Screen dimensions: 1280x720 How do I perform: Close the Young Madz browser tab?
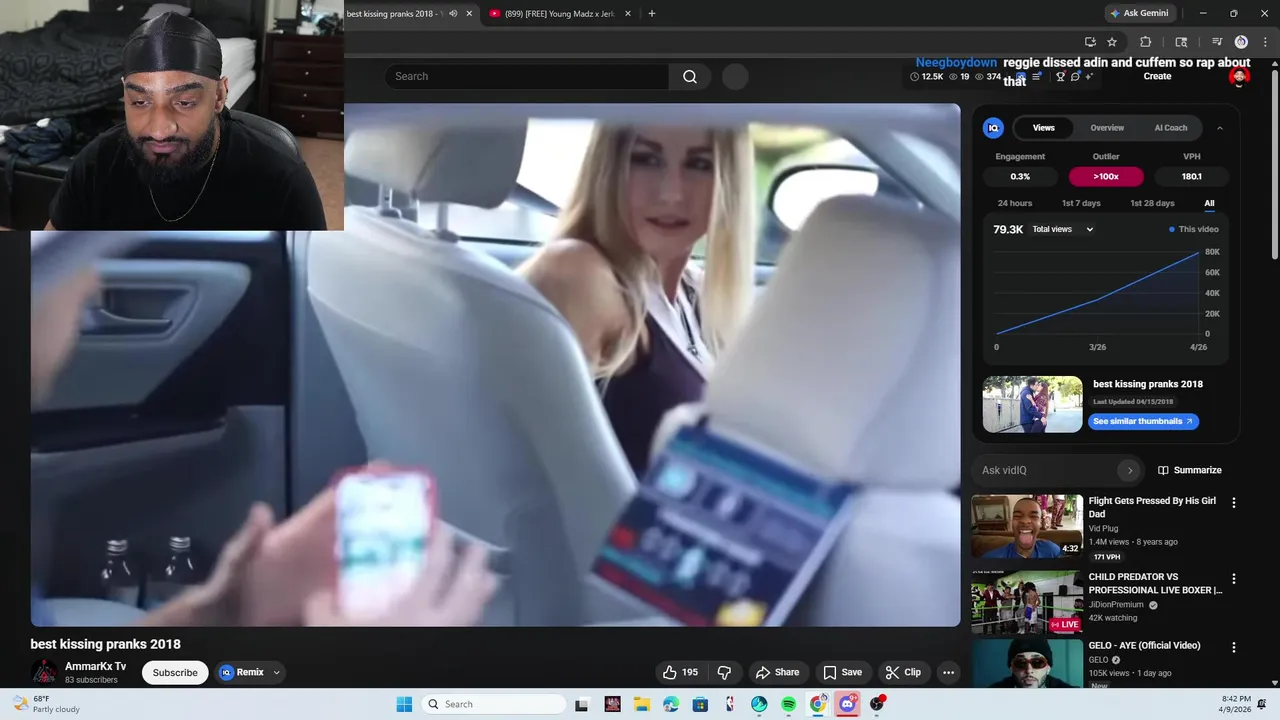628,14
